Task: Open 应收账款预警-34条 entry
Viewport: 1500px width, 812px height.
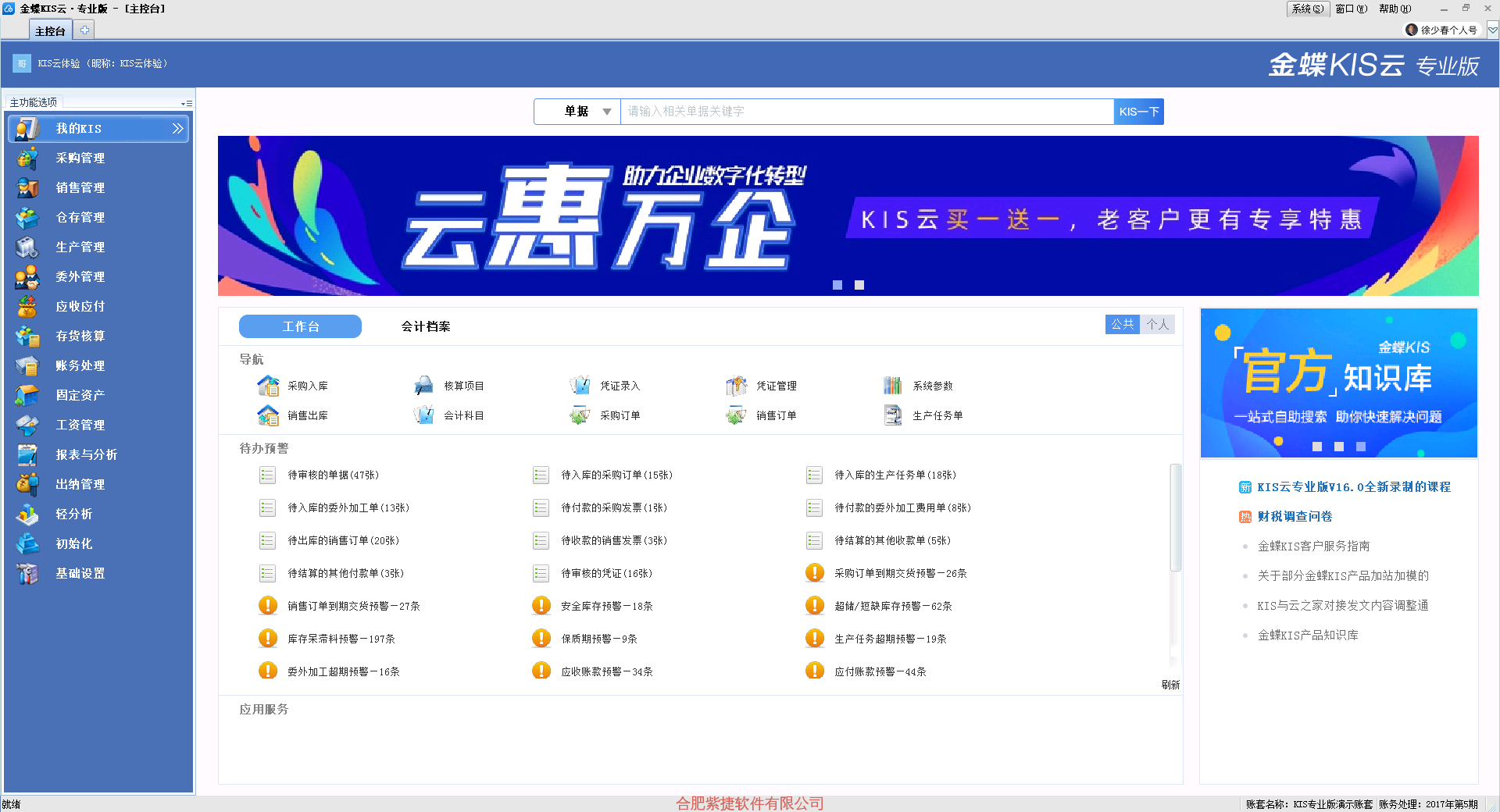Action: click(x=607, y=671)
